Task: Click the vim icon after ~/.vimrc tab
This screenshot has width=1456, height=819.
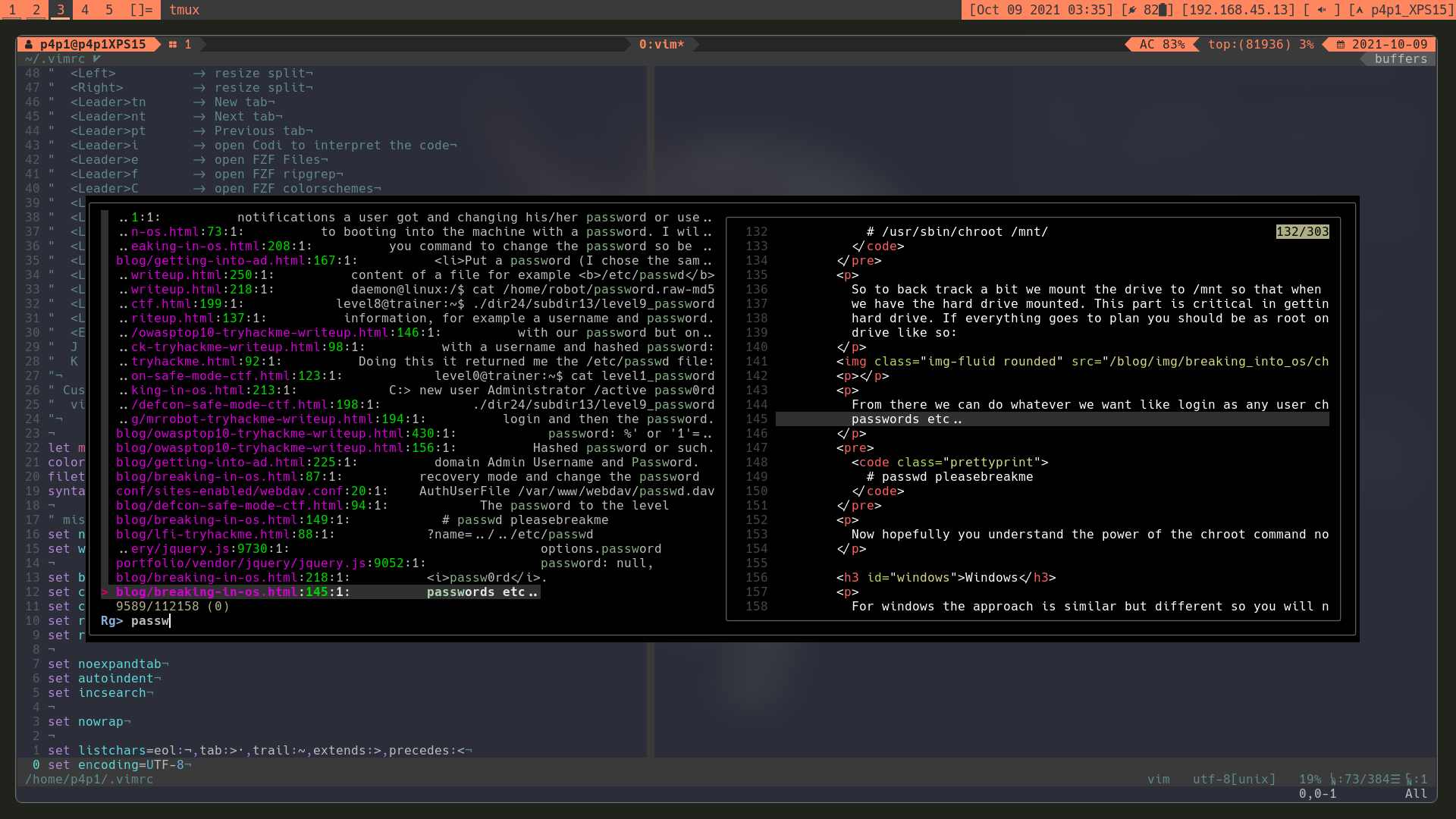Action: pos(97,59)
